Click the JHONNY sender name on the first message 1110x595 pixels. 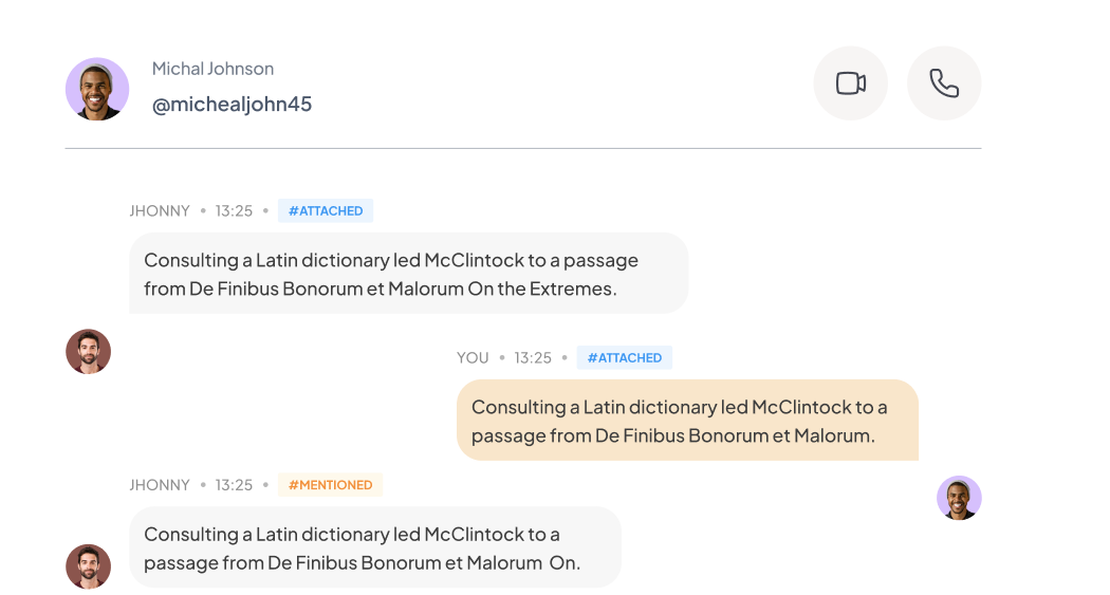pyautogui.click(x=159, y=211)
